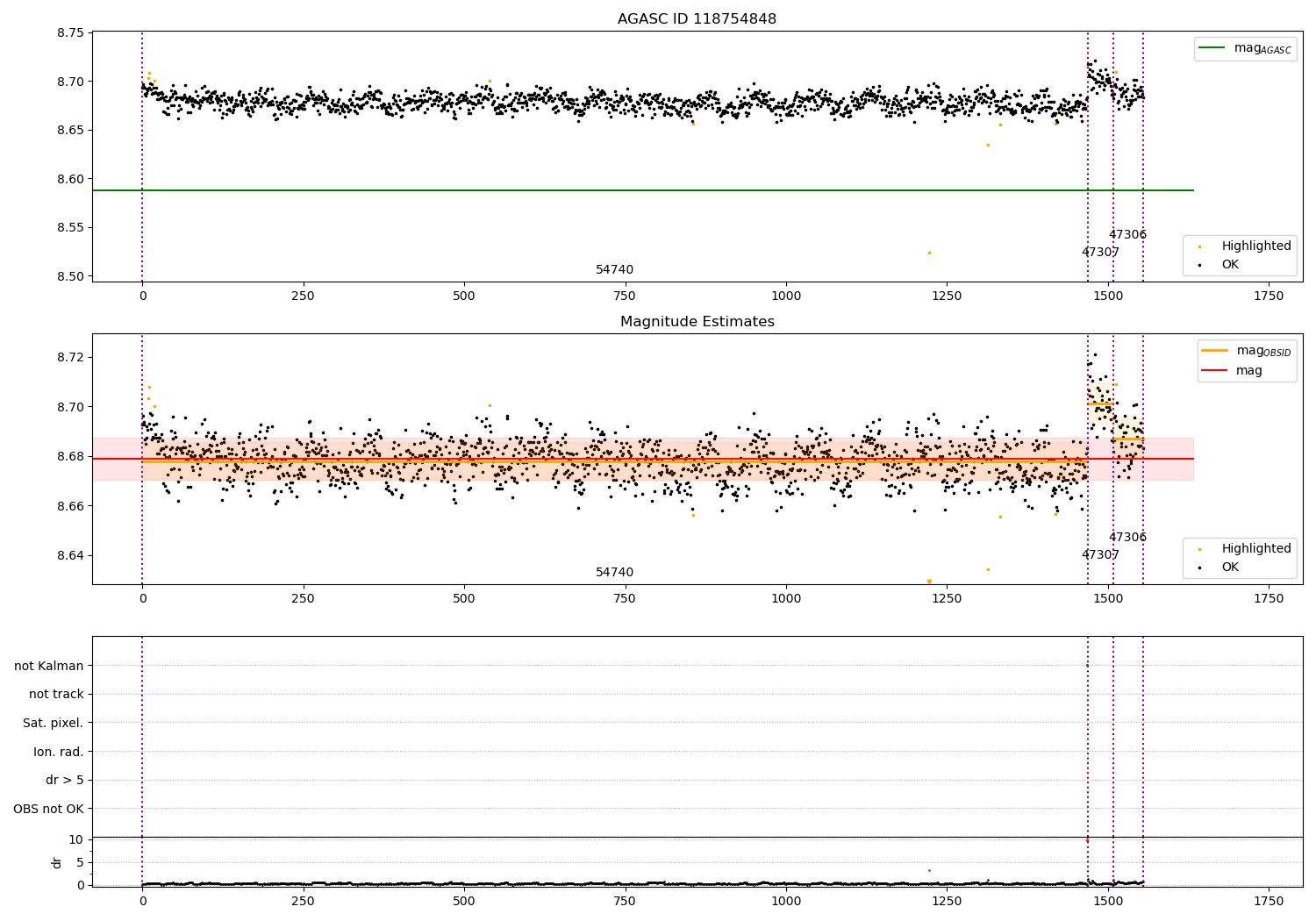The width and height of the screenshot is (1316, 921).
Task: Select the 47307 label in top plot
Action: [1100, 253]
